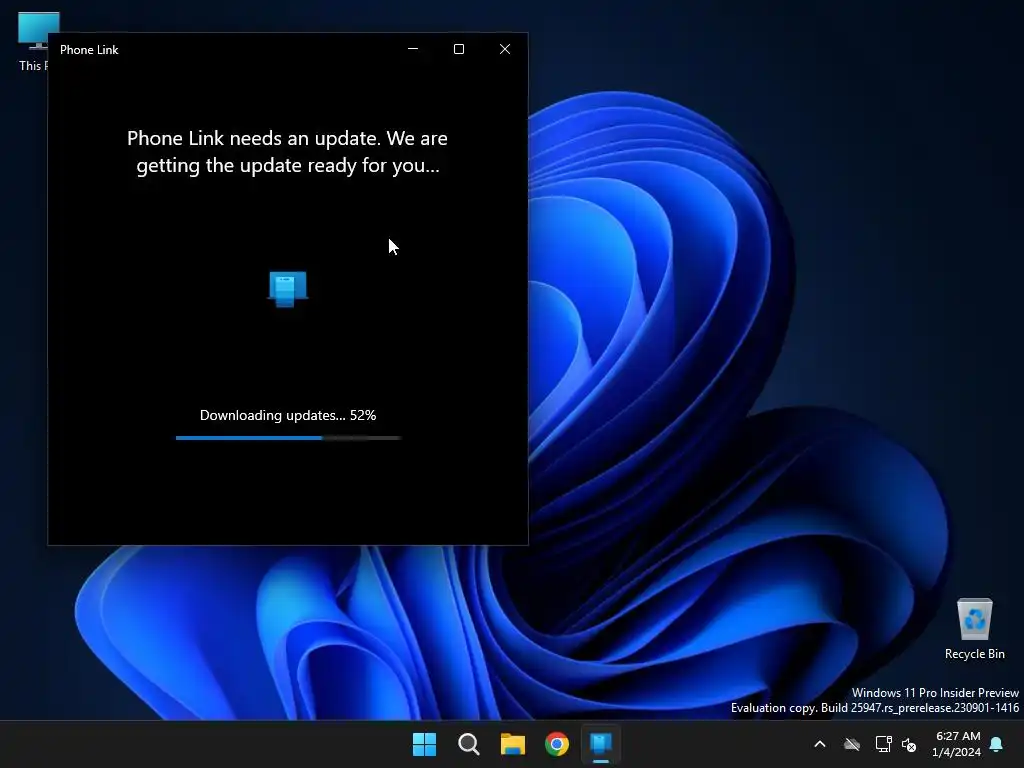Expand hidden system tray icons
Image resolution: width=1024 pixels, height=768 pixels.
820,744
